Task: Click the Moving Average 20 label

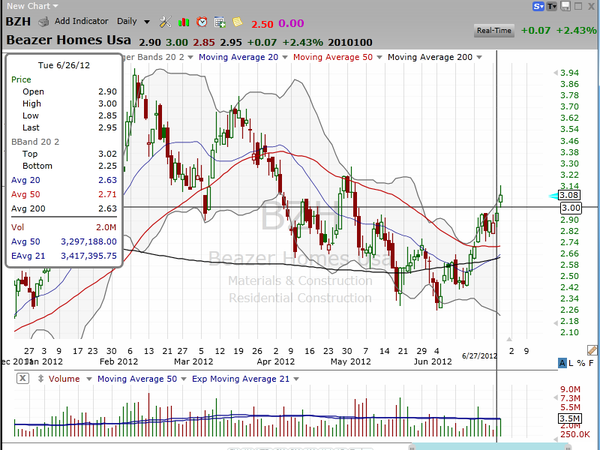Action: (238, 57)
